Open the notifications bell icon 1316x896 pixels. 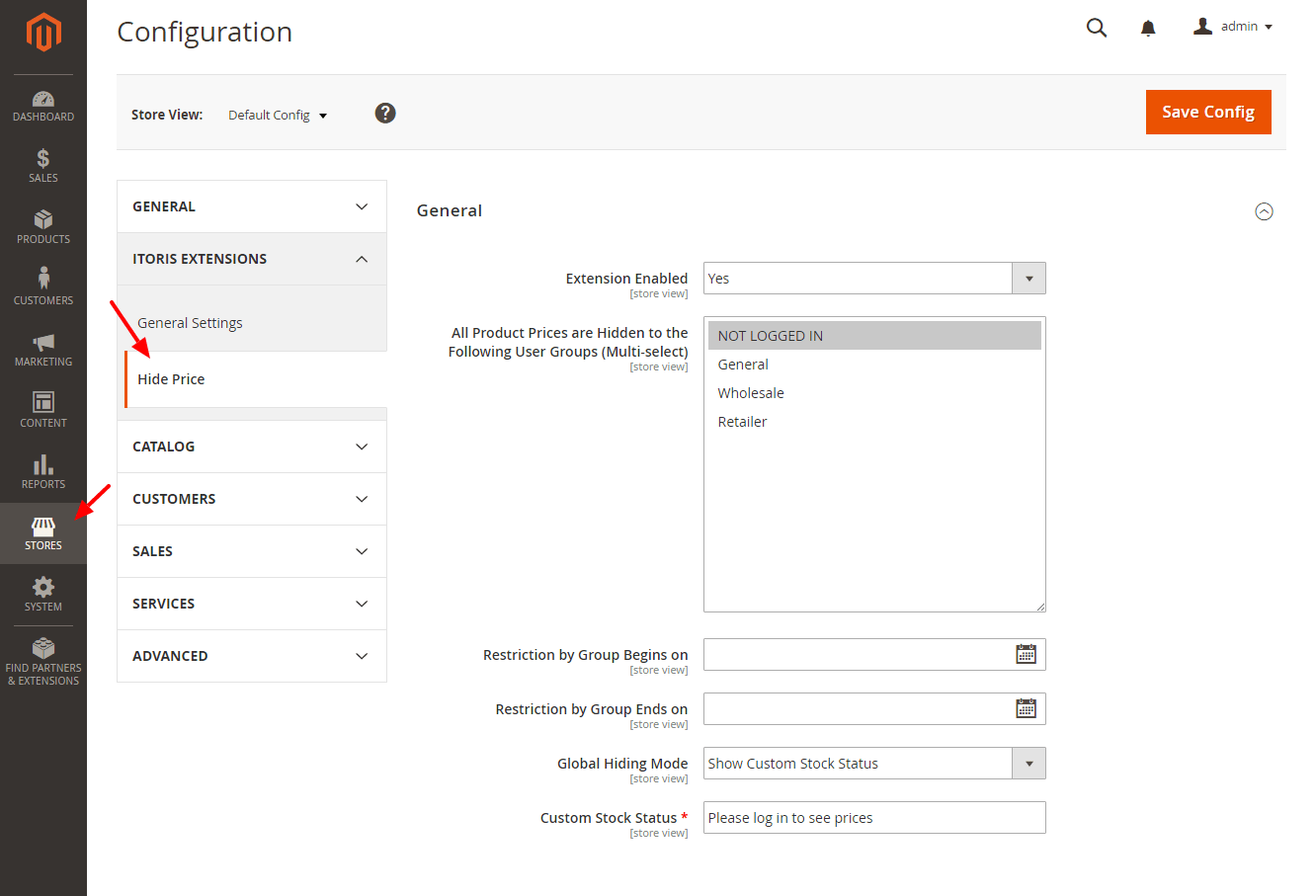coord(1148,28)
